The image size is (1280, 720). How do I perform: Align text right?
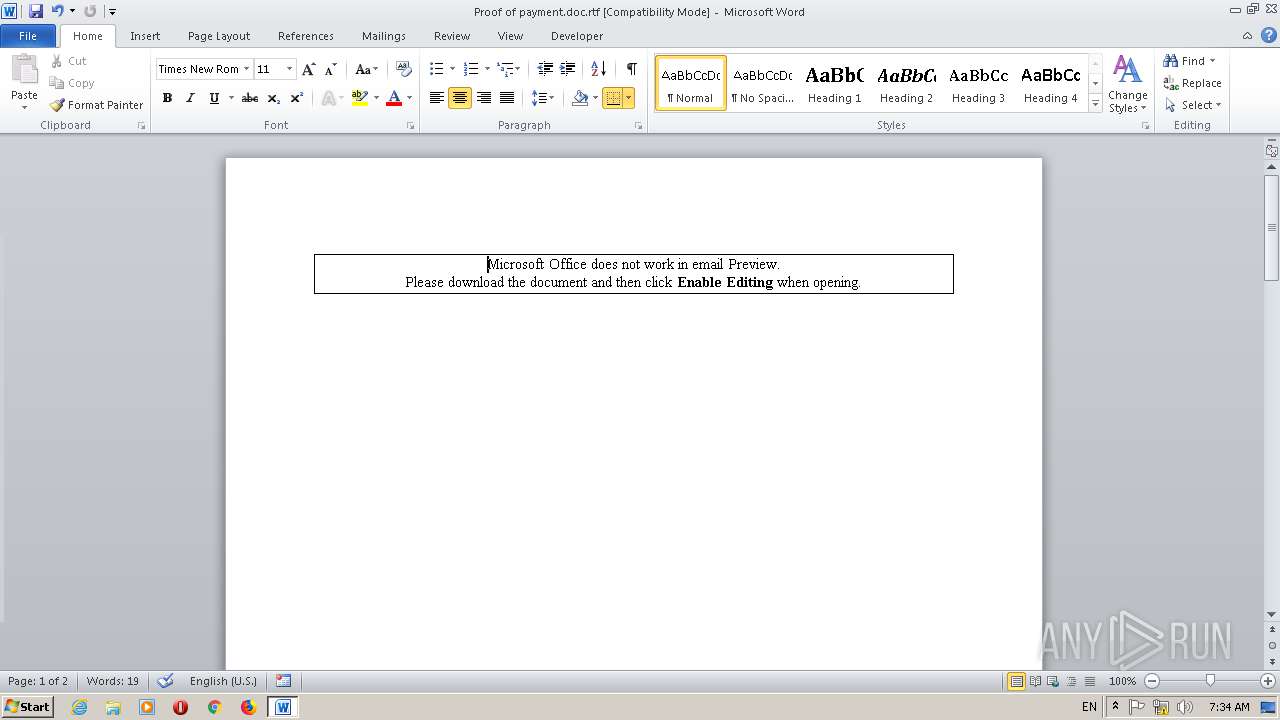(x=484, y=98)
